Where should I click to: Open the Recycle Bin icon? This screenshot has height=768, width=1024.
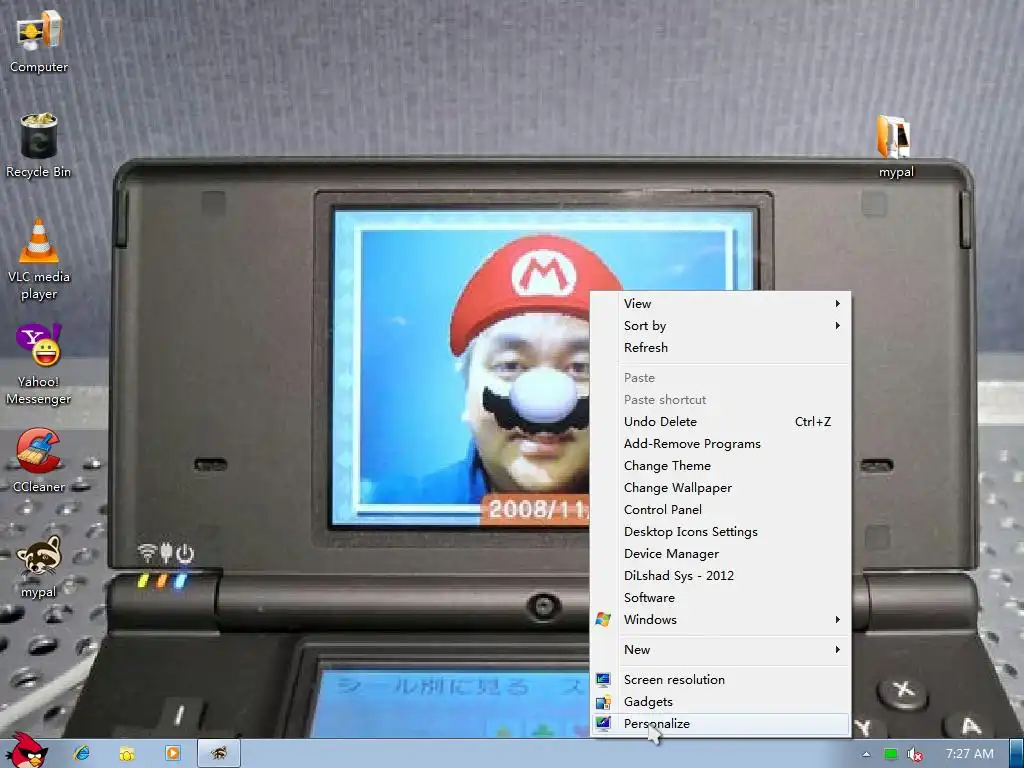[39, 146]
